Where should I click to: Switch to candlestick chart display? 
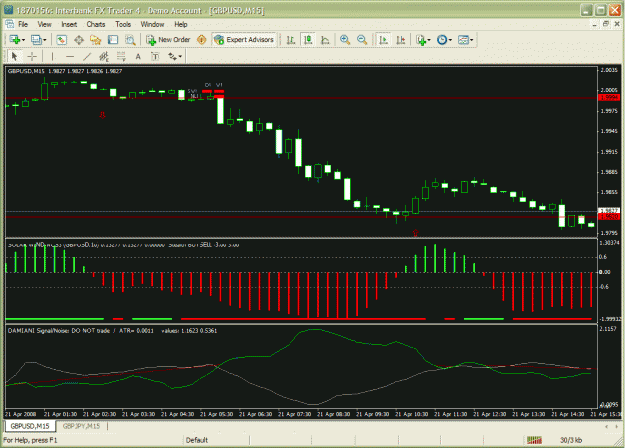pos(308,40)
